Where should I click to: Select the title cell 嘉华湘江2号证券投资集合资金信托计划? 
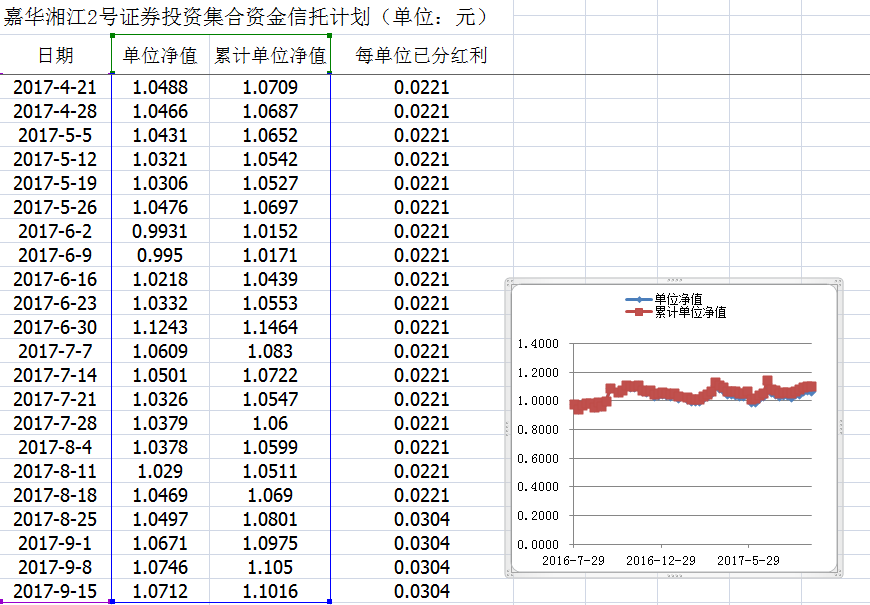pos(245,18)
